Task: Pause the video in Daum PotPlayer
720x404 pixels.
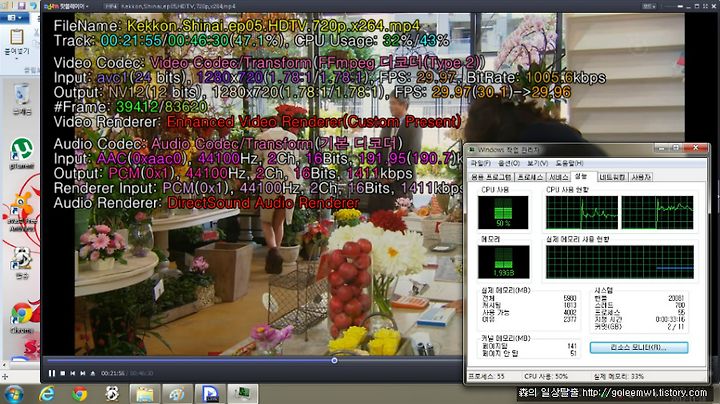Action: coord(51,373)
